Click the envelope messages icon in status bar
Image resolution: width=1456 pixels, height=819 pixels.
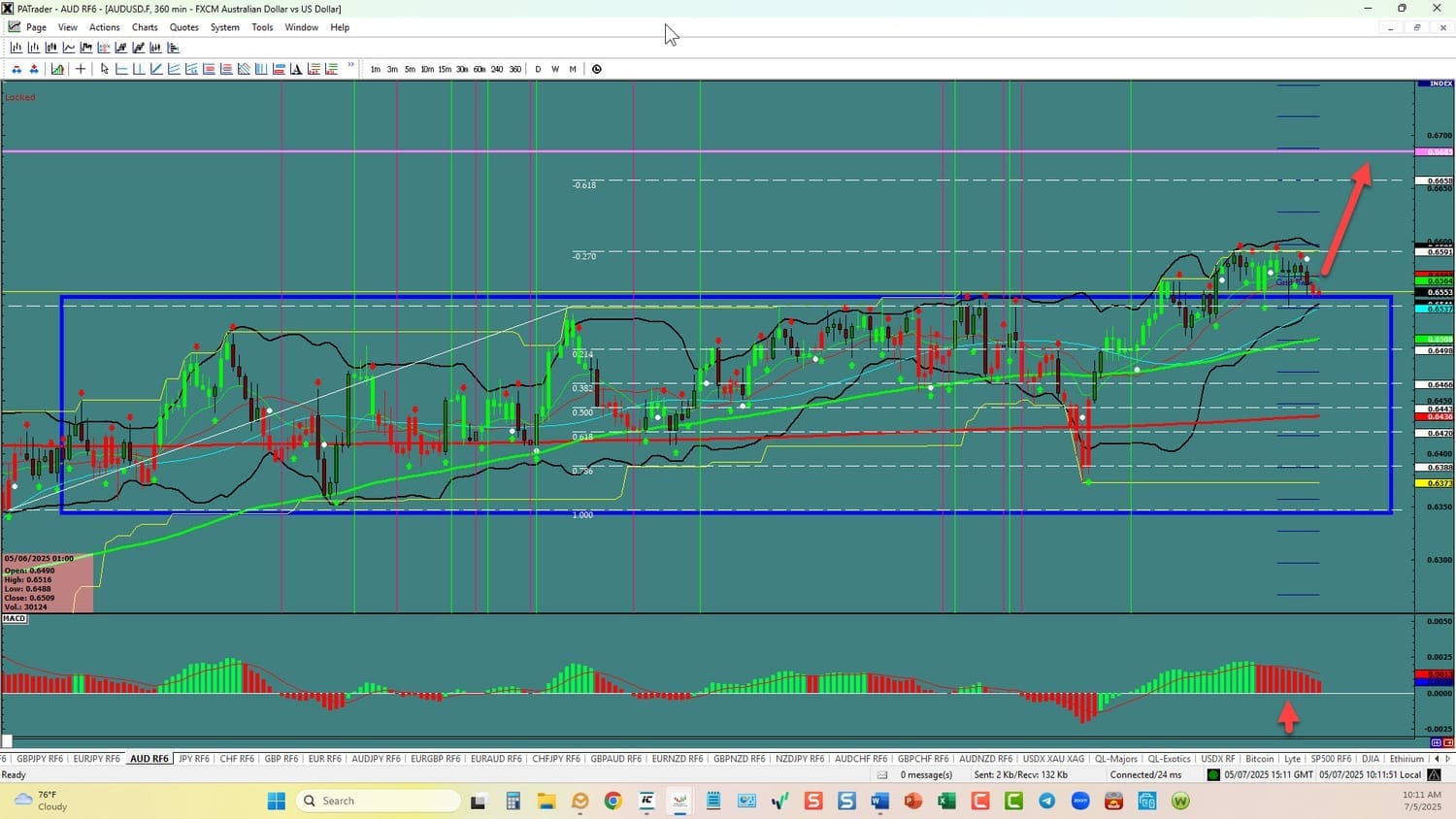[882, 774]
